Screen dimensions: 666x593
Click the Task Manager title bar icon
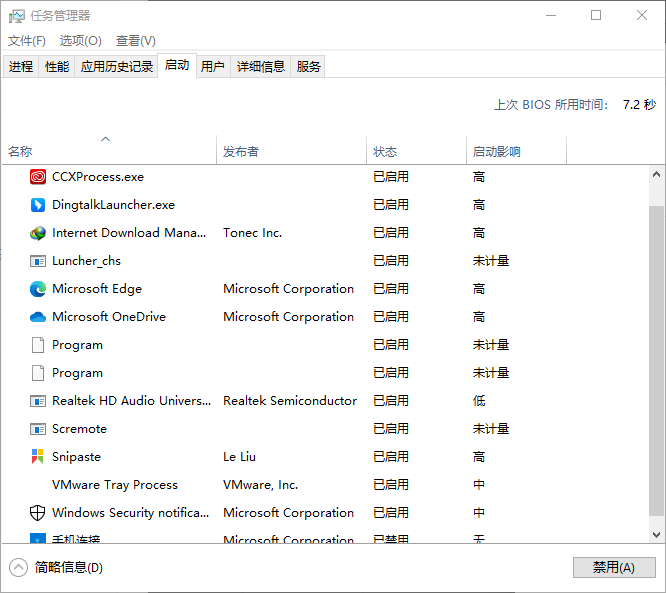coord(17,16)
